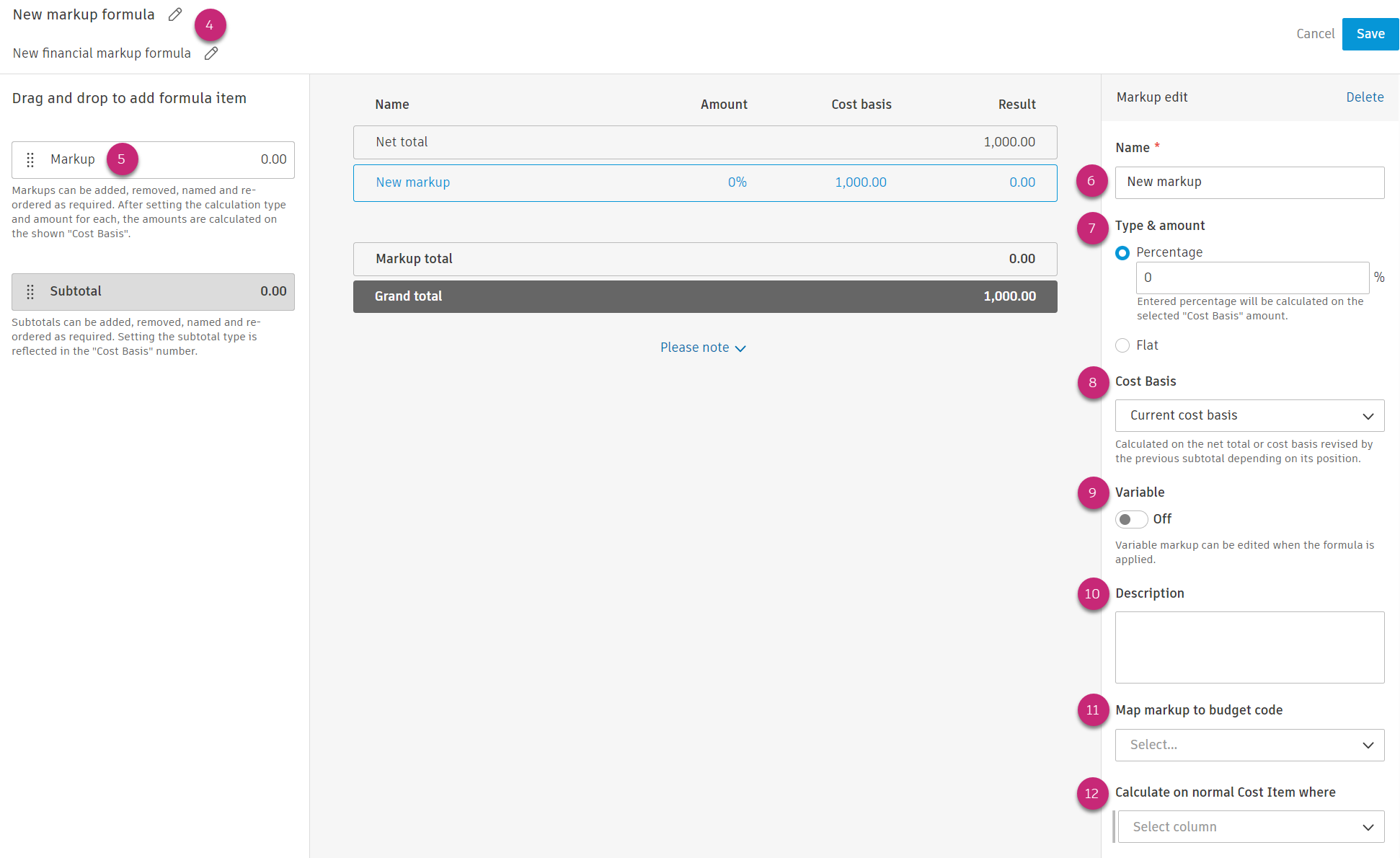Select the New markup row in formula table

tap(704, 183)
